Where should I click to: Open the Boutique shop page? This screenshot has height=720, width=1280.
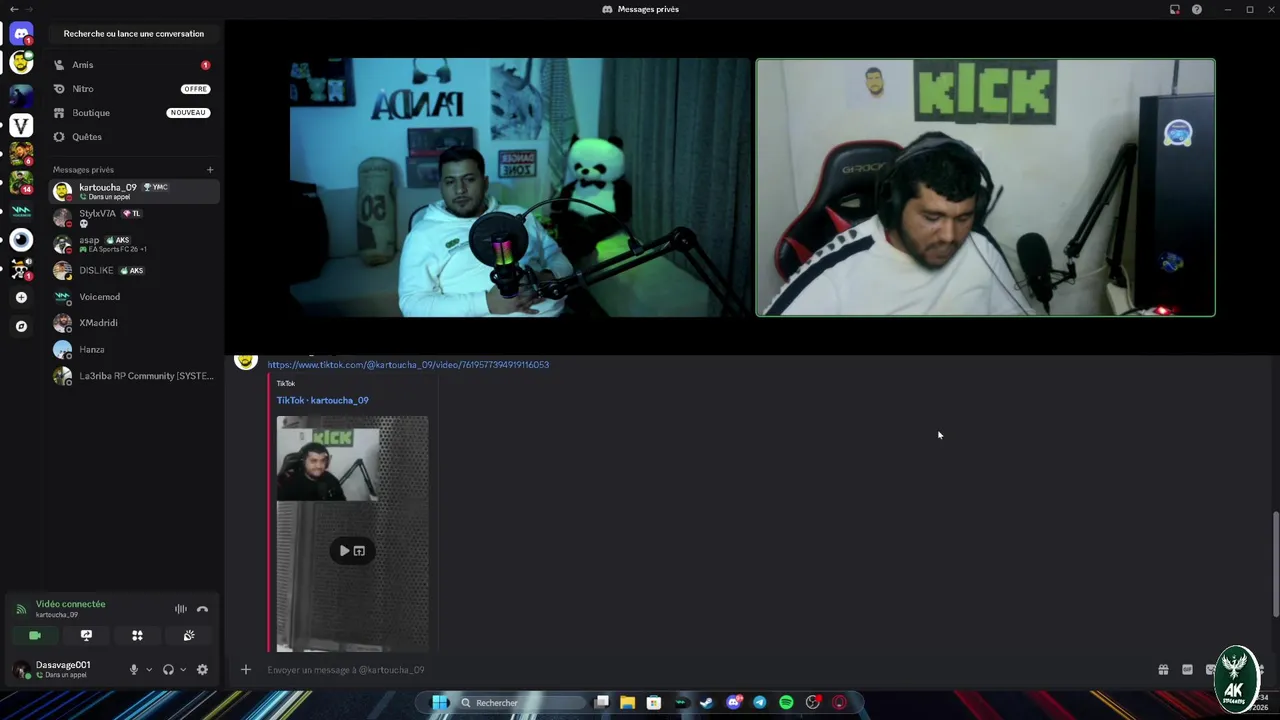click(133, 113)
